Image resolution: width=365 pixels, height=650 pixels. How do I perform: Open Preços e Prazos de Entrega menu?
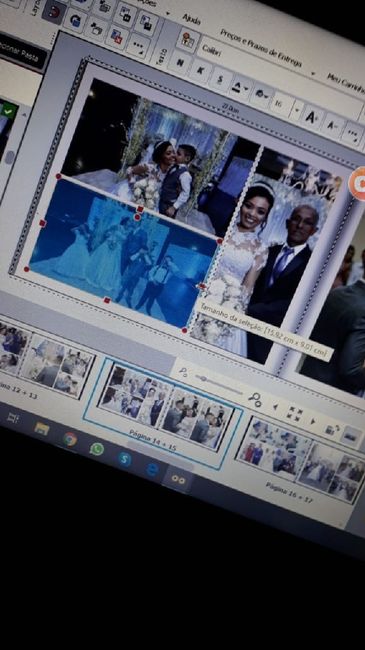point(260,48)
